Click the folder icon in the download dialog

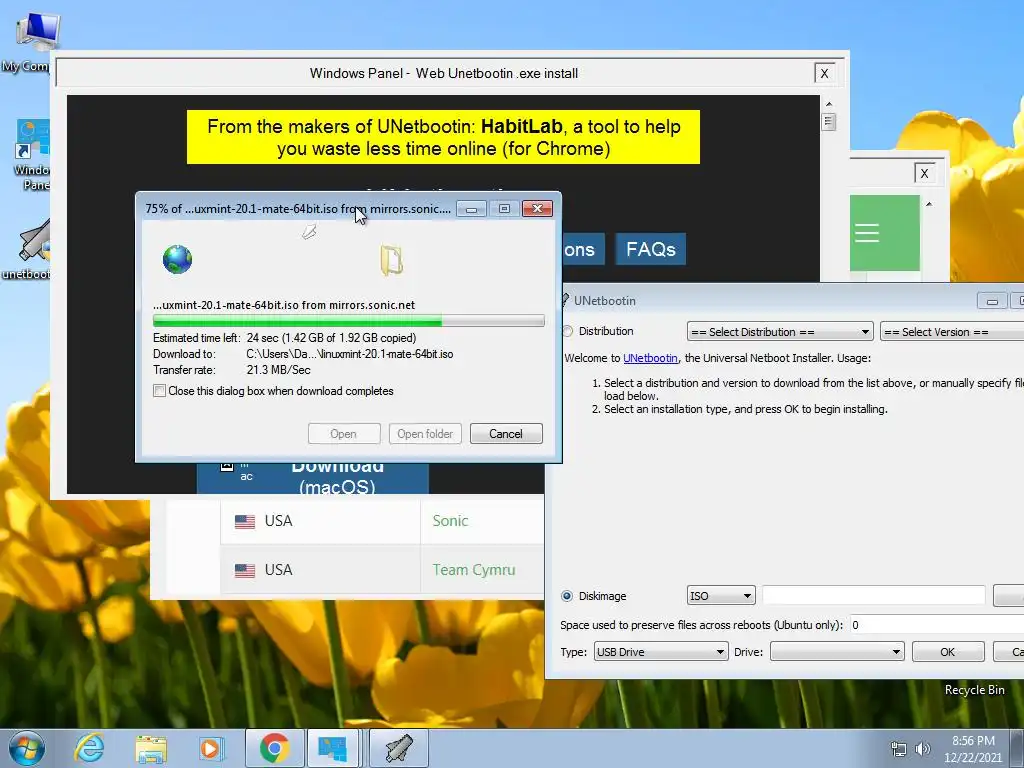click(391, 260)
